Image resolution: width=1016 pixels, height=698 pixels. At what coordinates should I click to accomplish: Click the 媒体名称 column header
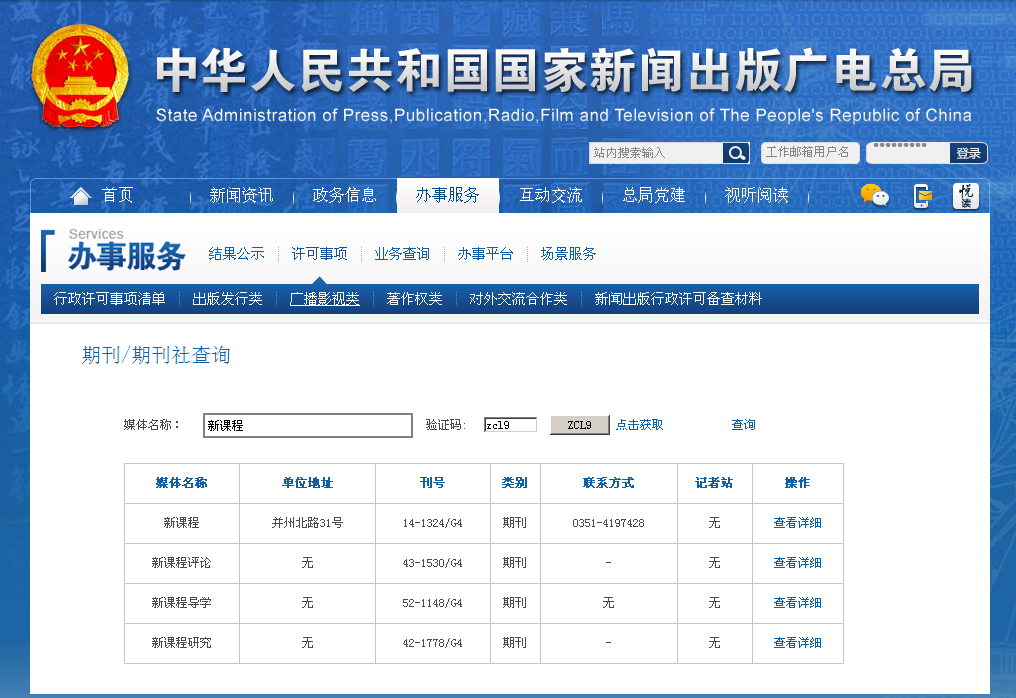click(181, 483)
